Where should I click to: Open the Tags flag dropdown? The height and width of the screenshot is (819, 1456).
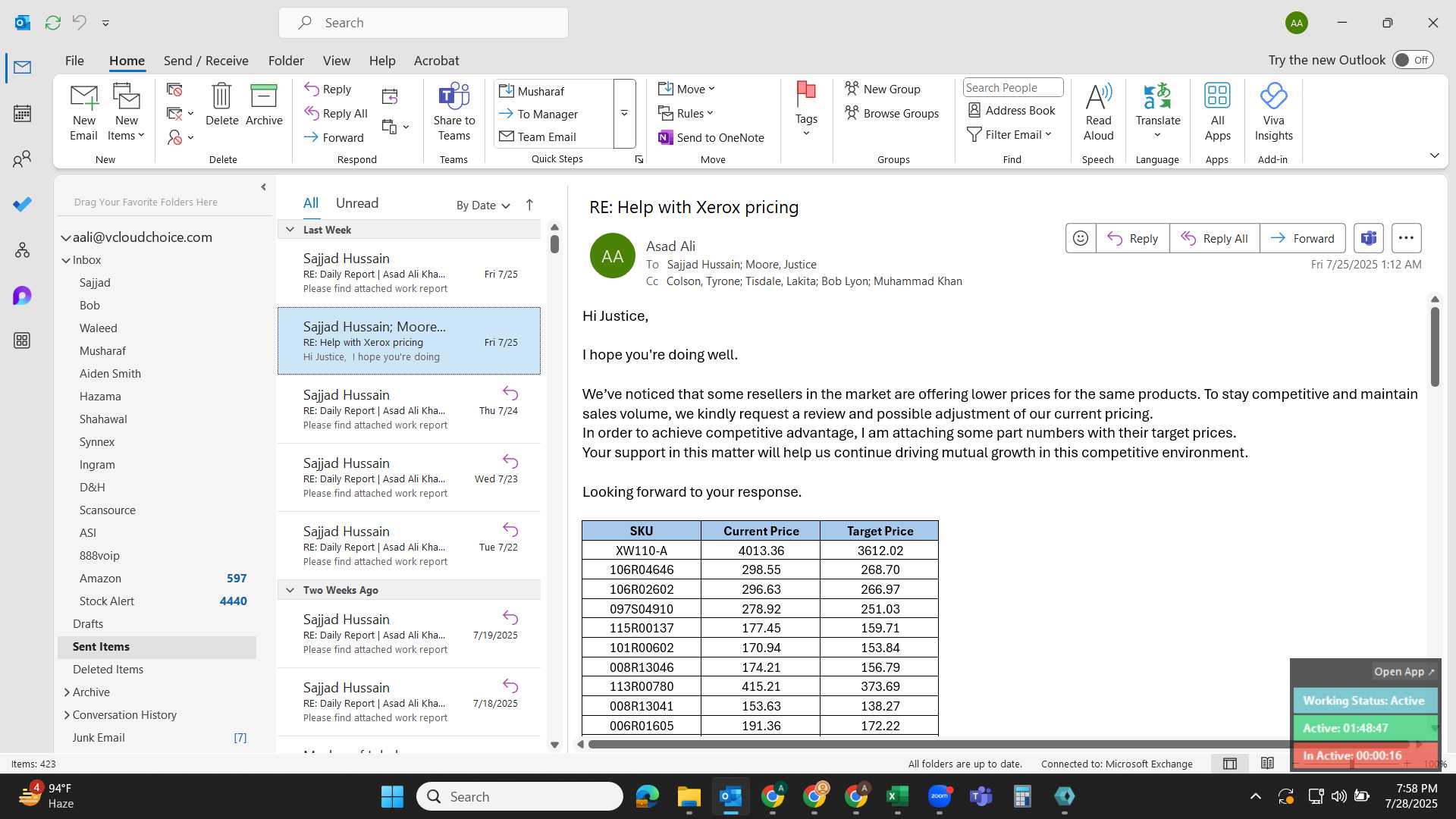coord(806,111)
